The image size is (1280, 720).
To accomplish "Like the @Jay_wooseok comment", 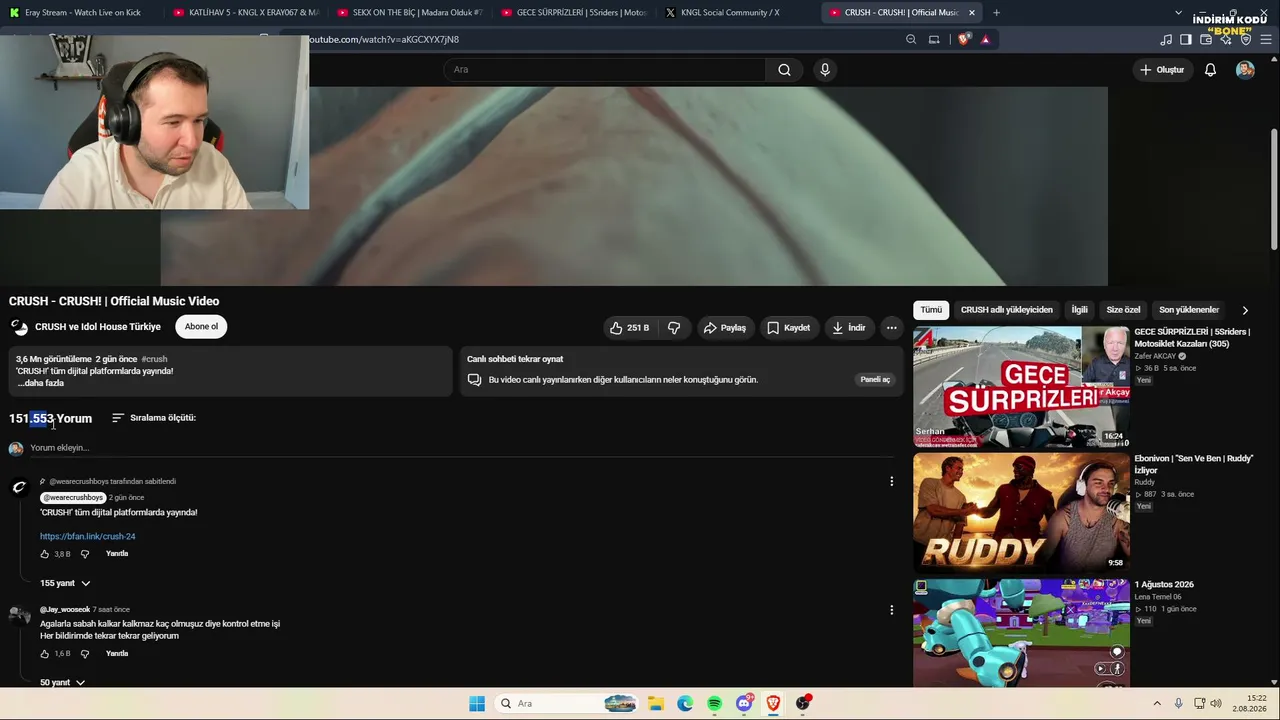I will click(x=45, y=654).
